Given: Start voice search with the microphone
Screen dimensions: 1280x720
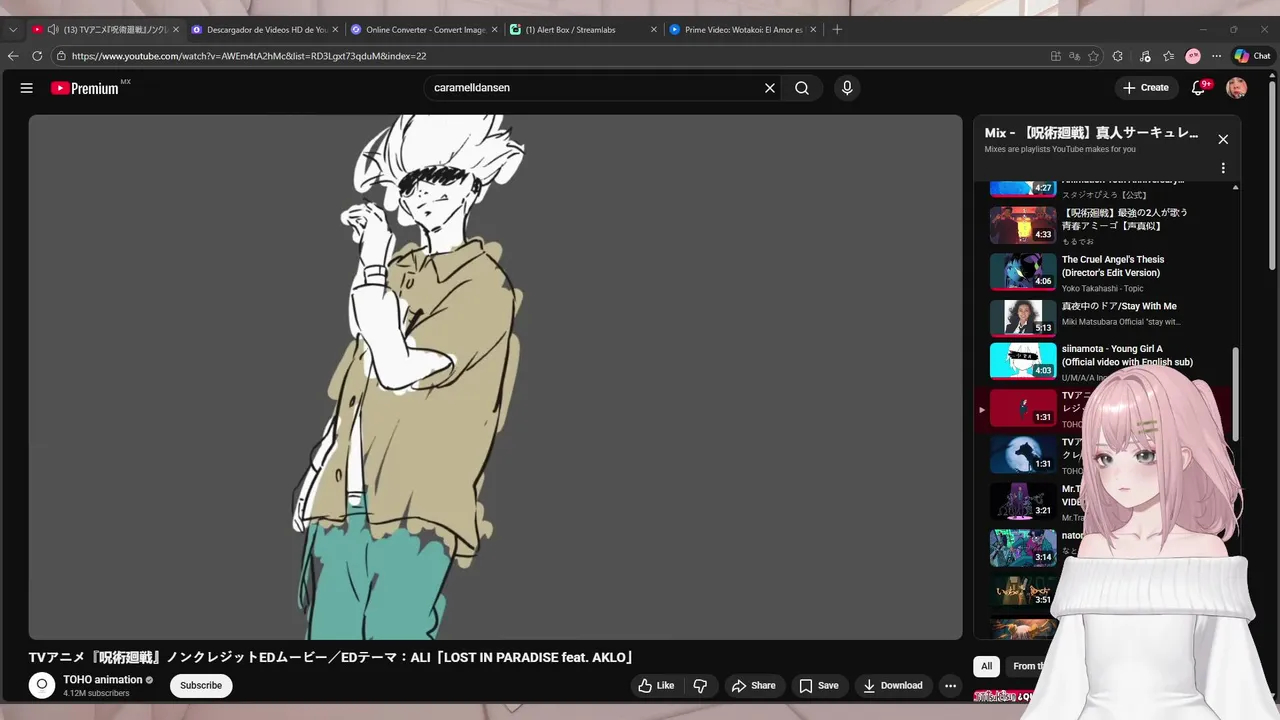Looking at the screenshot, I should click(847, 88).
